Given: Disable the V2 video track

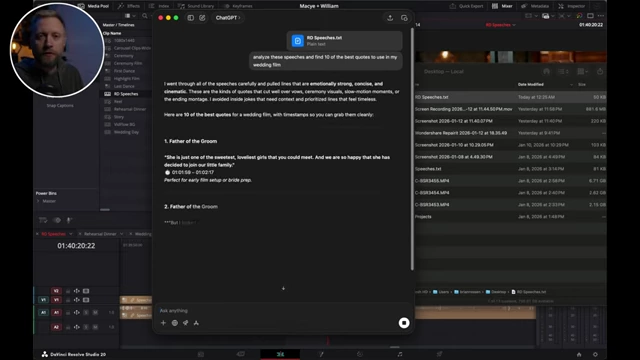Looking at the screenshot, I should [x=86, y=291].
